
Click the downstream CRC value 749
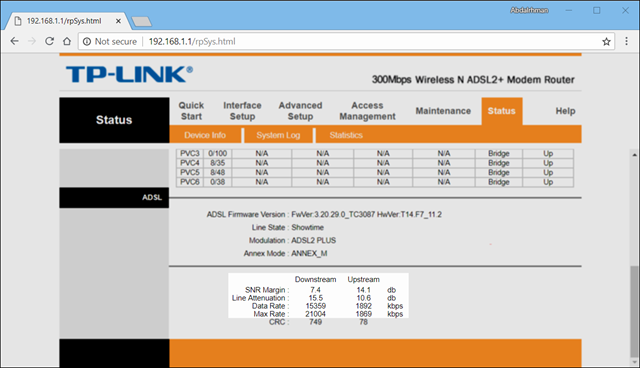pos(316,322)
